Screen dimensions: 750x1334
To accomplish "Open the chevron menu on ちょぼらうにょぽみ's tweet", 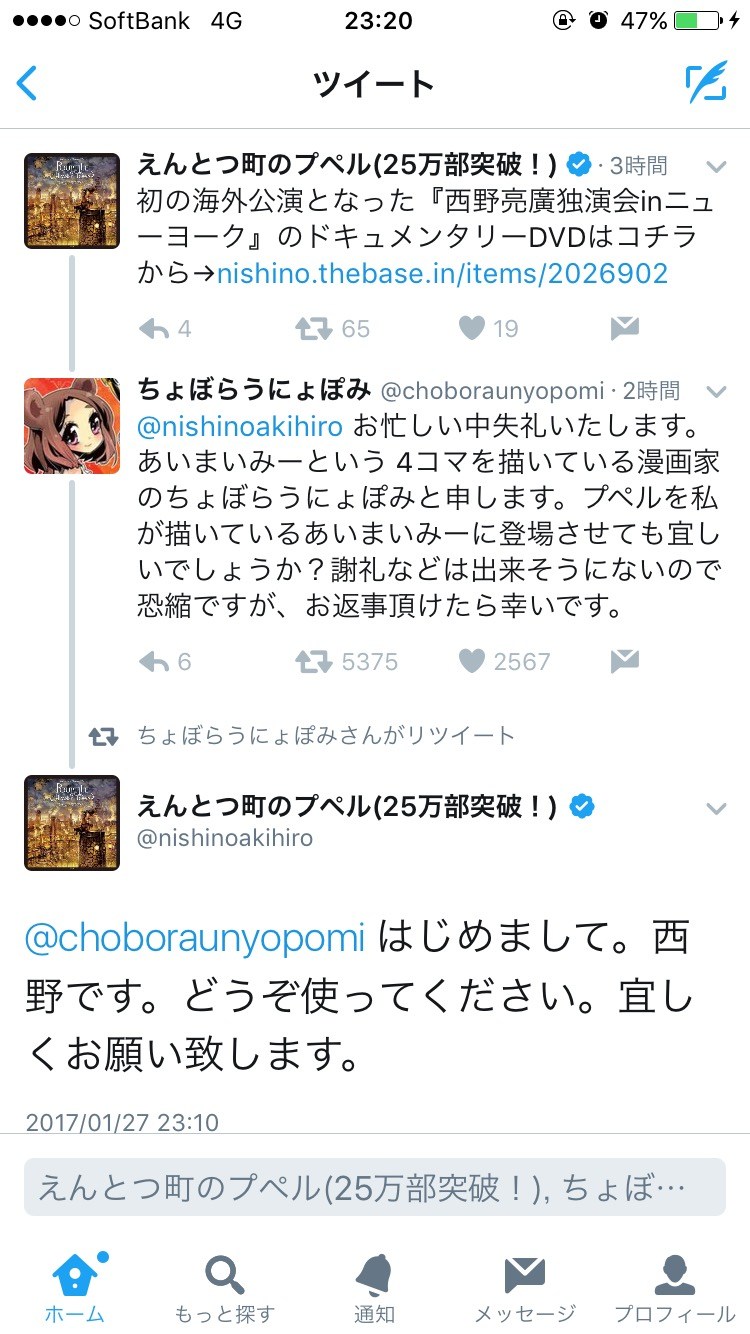I will 716,390.
